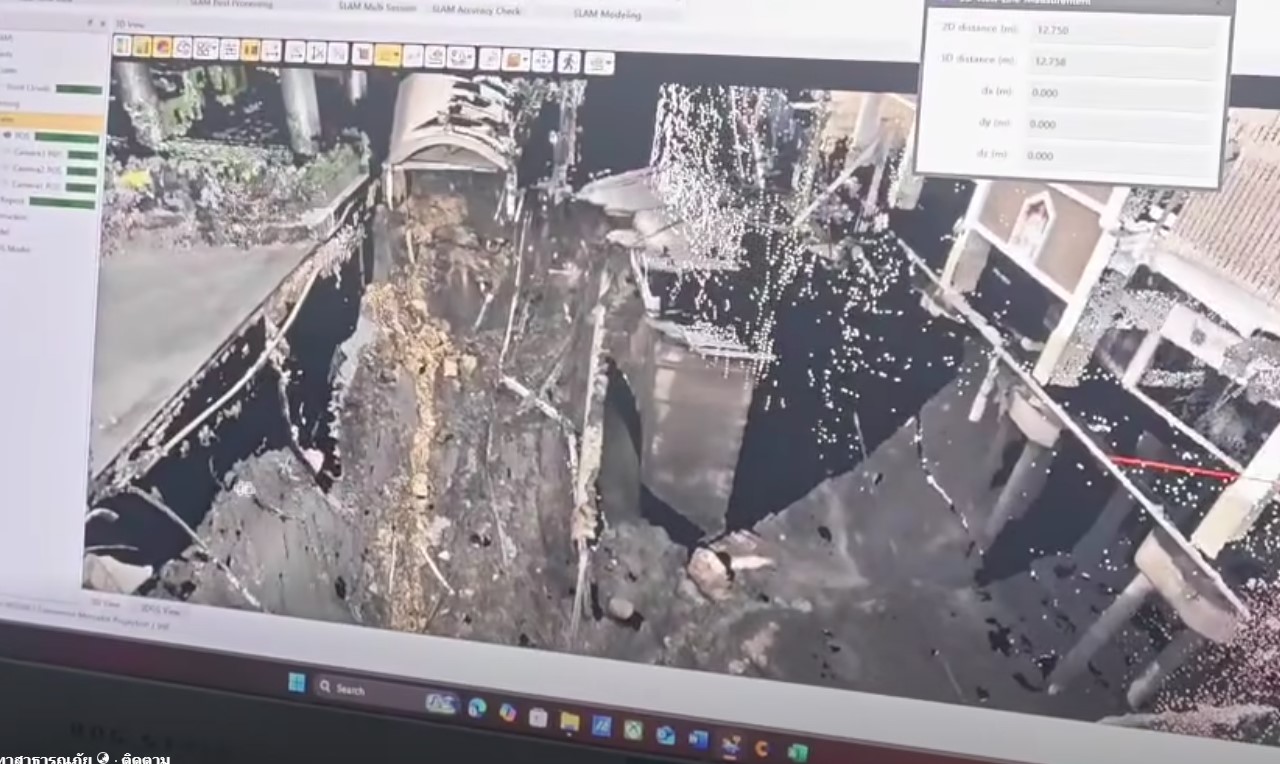Click the orange circle color render icon

(x=162, y=47)
